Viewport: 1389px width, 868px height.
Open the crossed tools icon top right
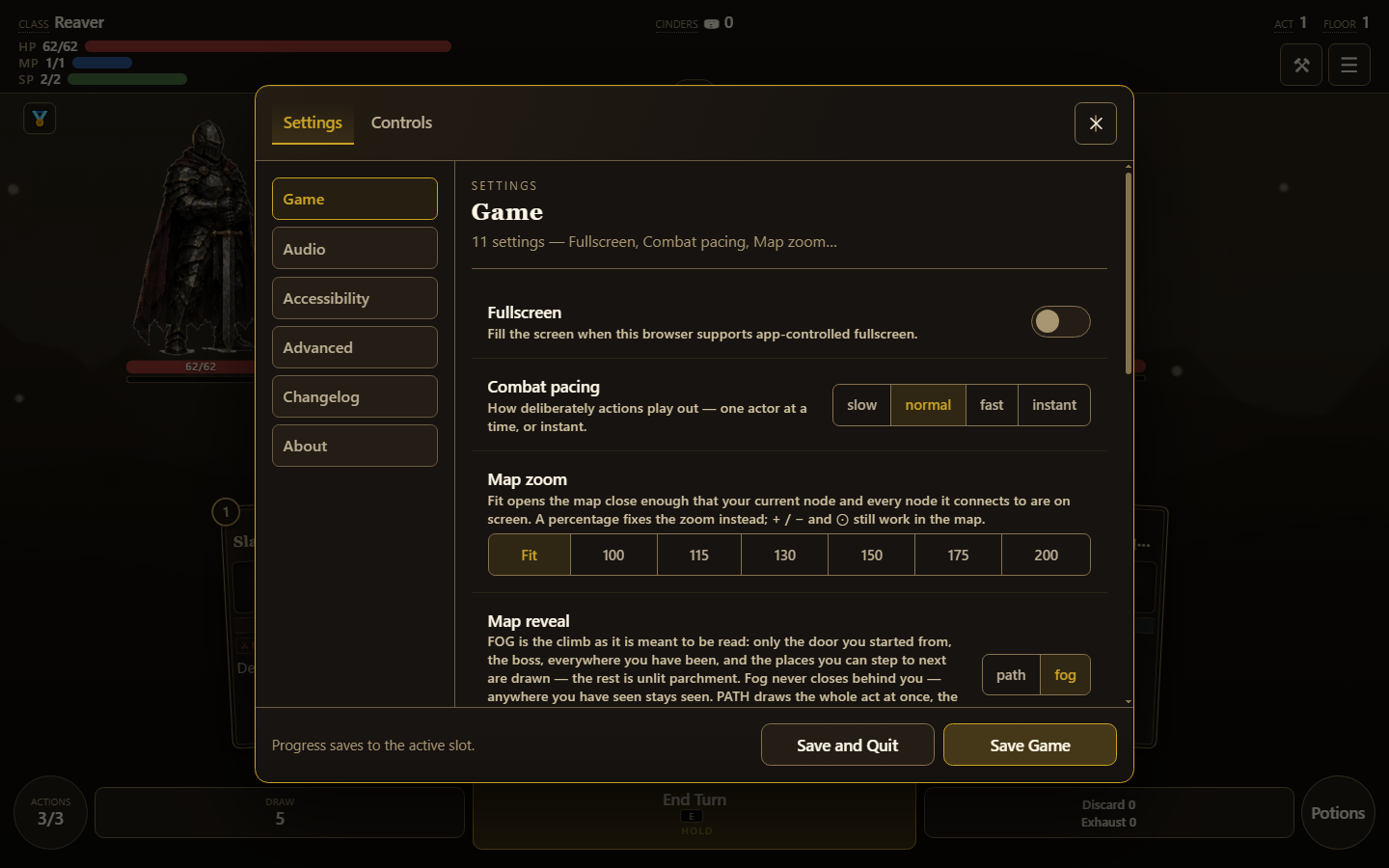point(1301,65)
